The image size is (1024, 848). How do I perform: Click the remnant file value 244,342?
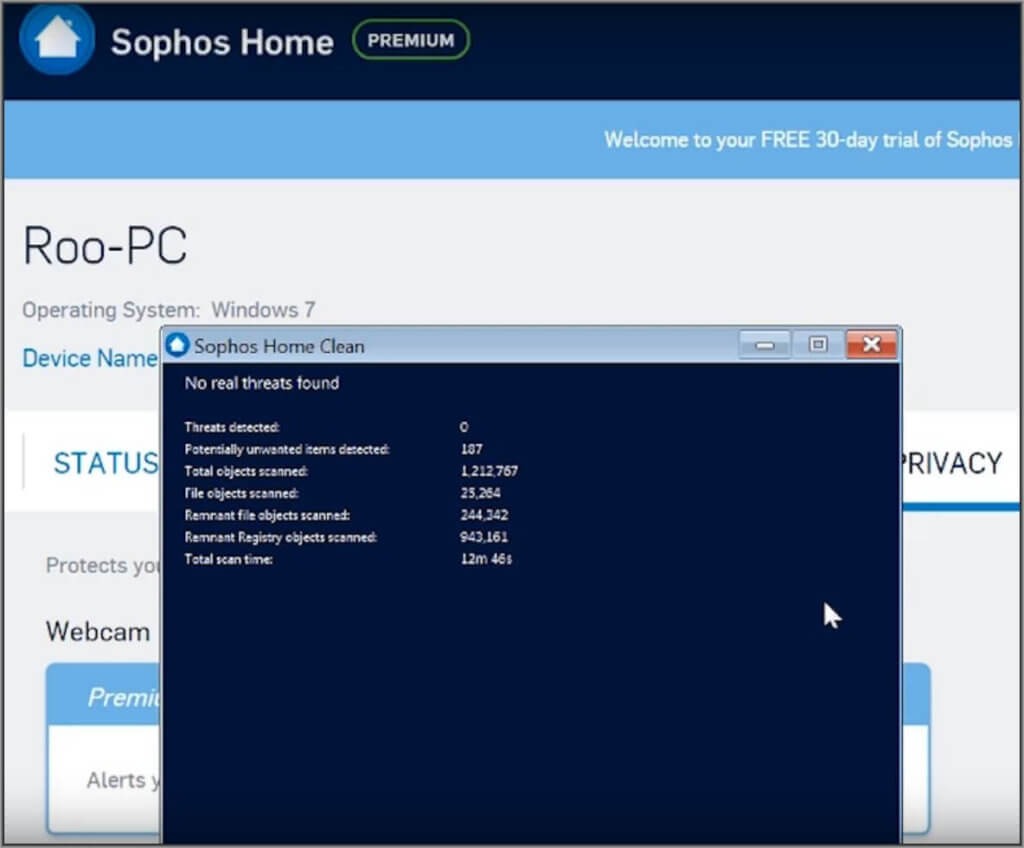coord(484,515)
